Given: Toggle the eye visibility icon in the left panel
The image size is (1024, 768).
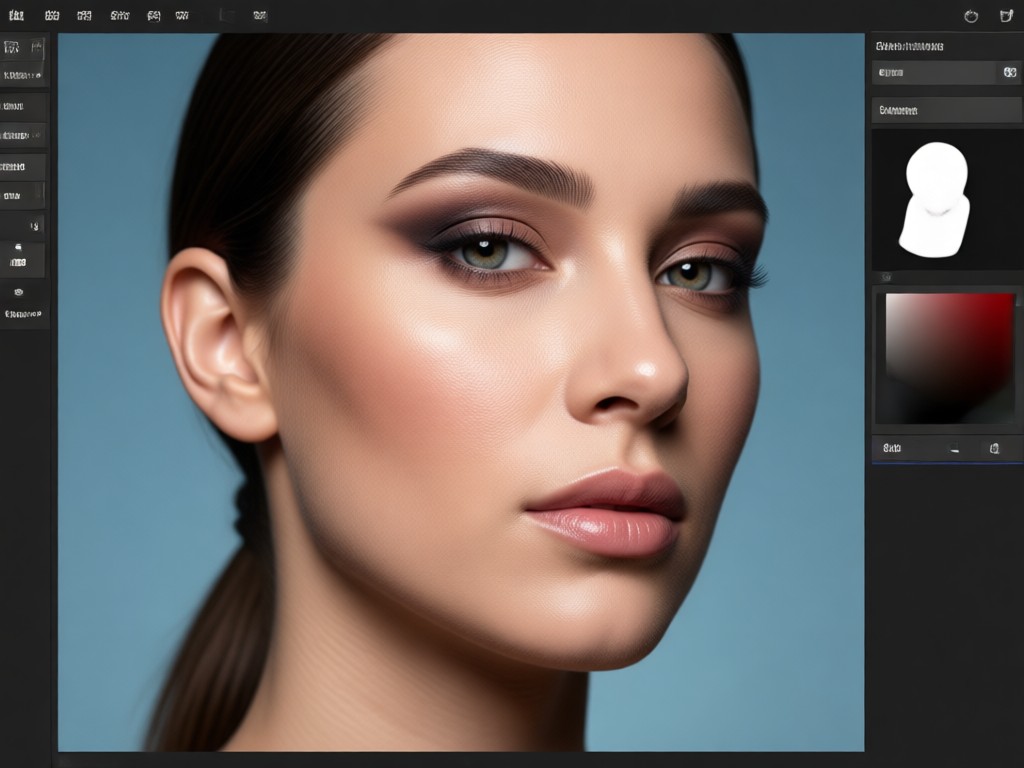Looking at the screenshot, I should point(18,292).
